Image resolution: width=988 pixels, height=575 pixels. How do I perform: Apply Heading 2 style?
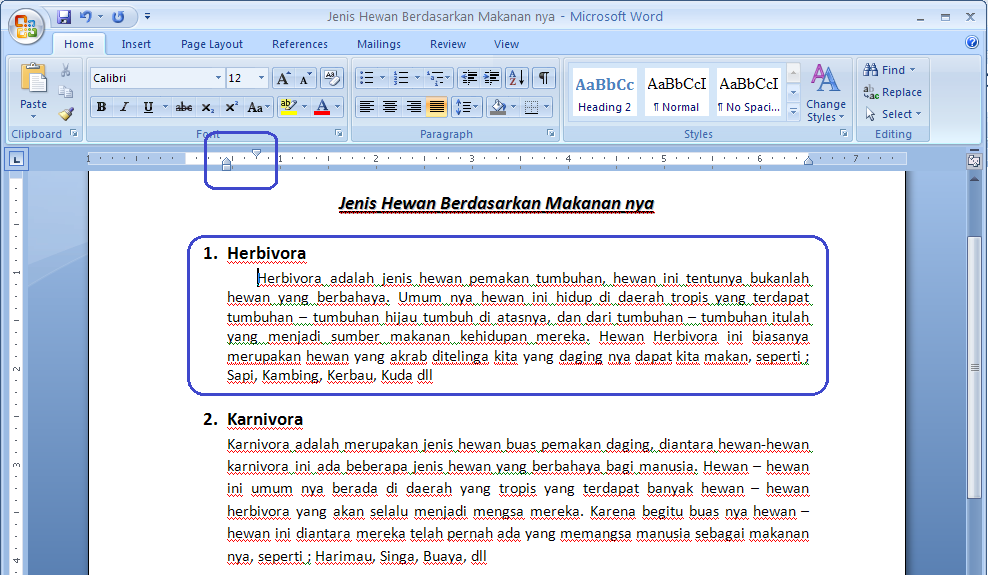click(605, 93)
